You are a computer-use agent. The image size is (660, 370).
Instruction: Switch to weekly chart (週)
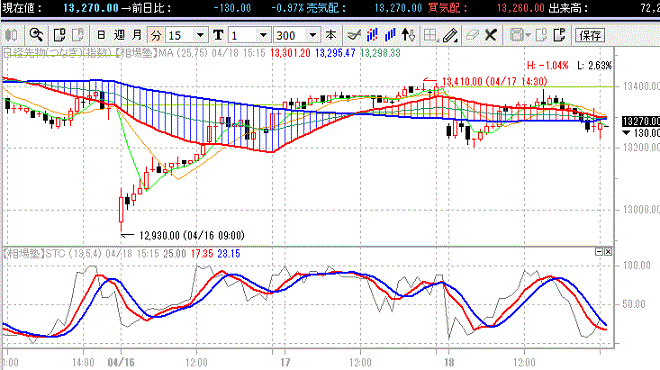[x=119, y=35]
